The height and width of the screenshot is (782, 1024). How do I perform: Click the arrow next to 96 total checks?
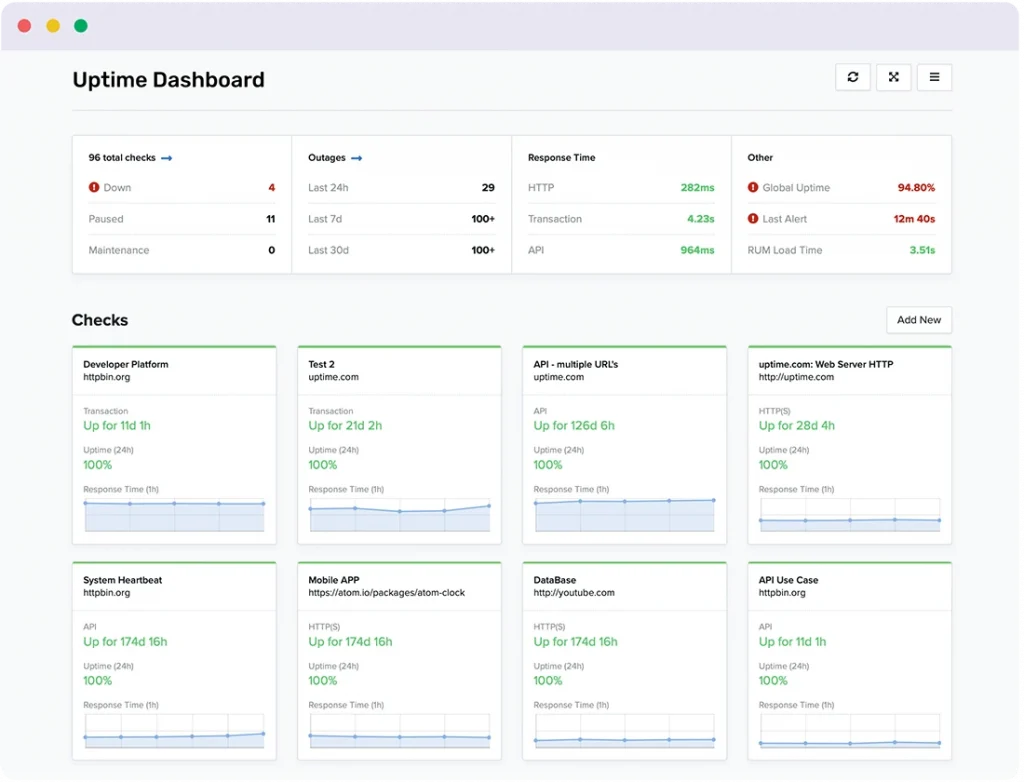(x=167, y=158)
